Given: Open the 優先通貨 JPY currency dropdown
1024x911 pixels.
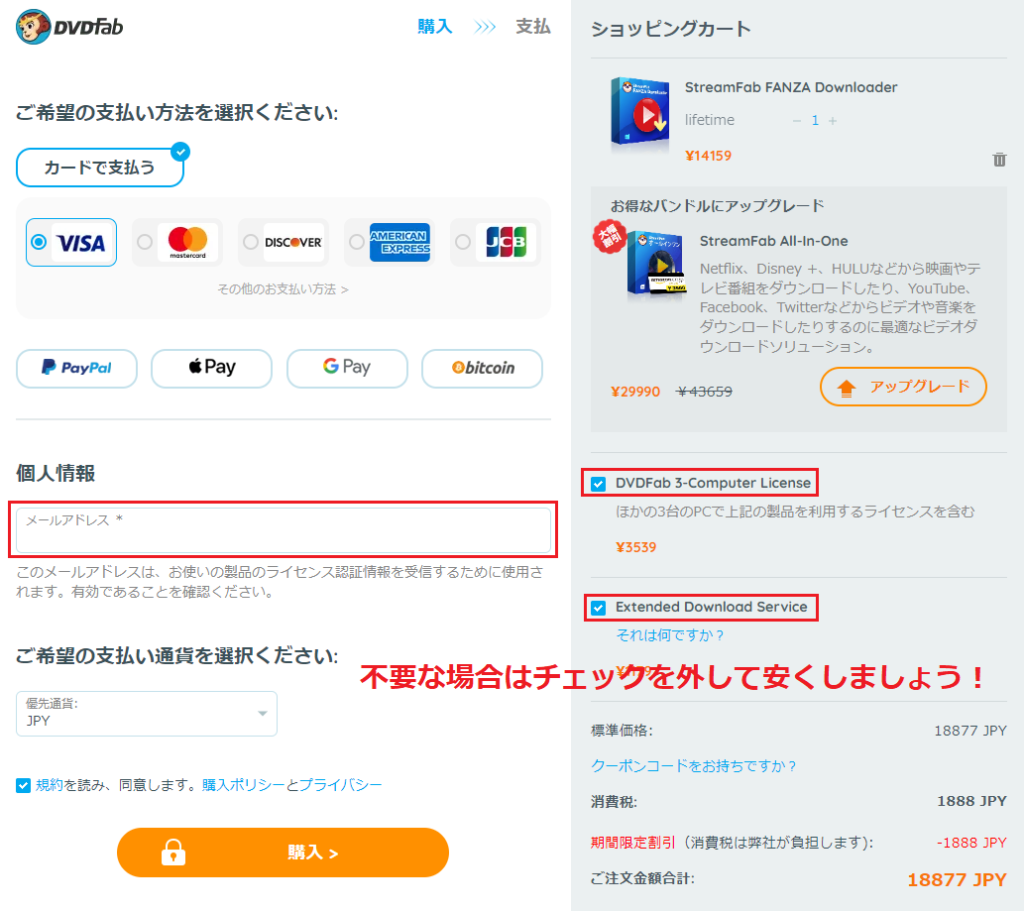Looking at the screenshot, I should [147, 714].
